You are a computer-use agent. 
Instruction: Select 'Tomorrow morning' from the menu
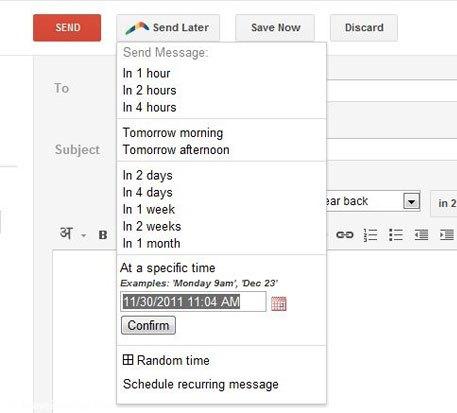[173, 133]
